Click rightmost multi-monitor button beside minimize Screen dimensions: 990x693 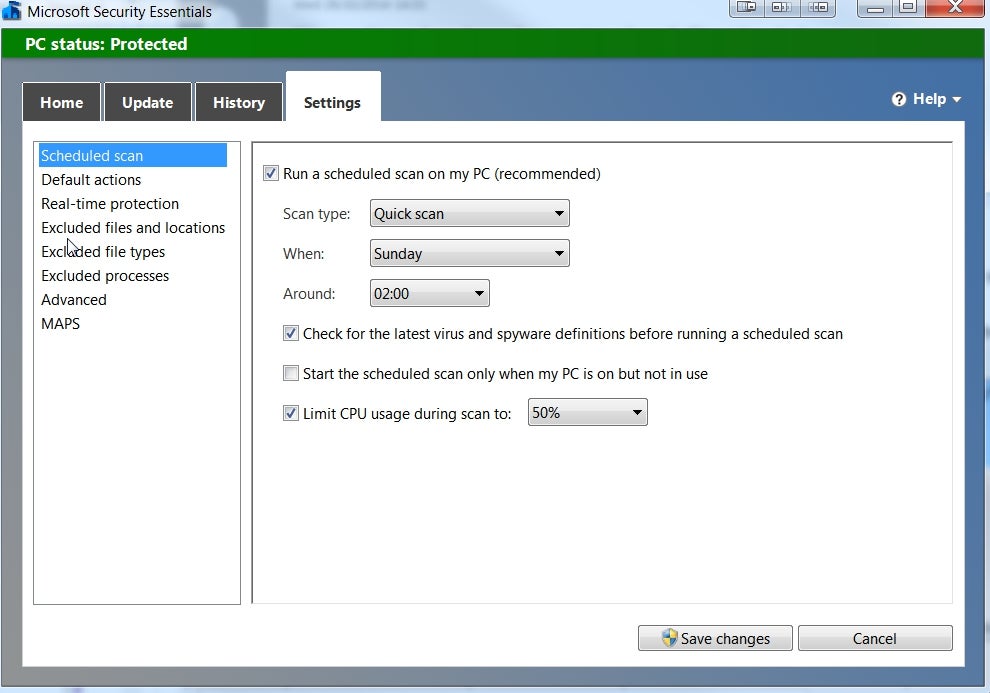(x=818, y=8)
